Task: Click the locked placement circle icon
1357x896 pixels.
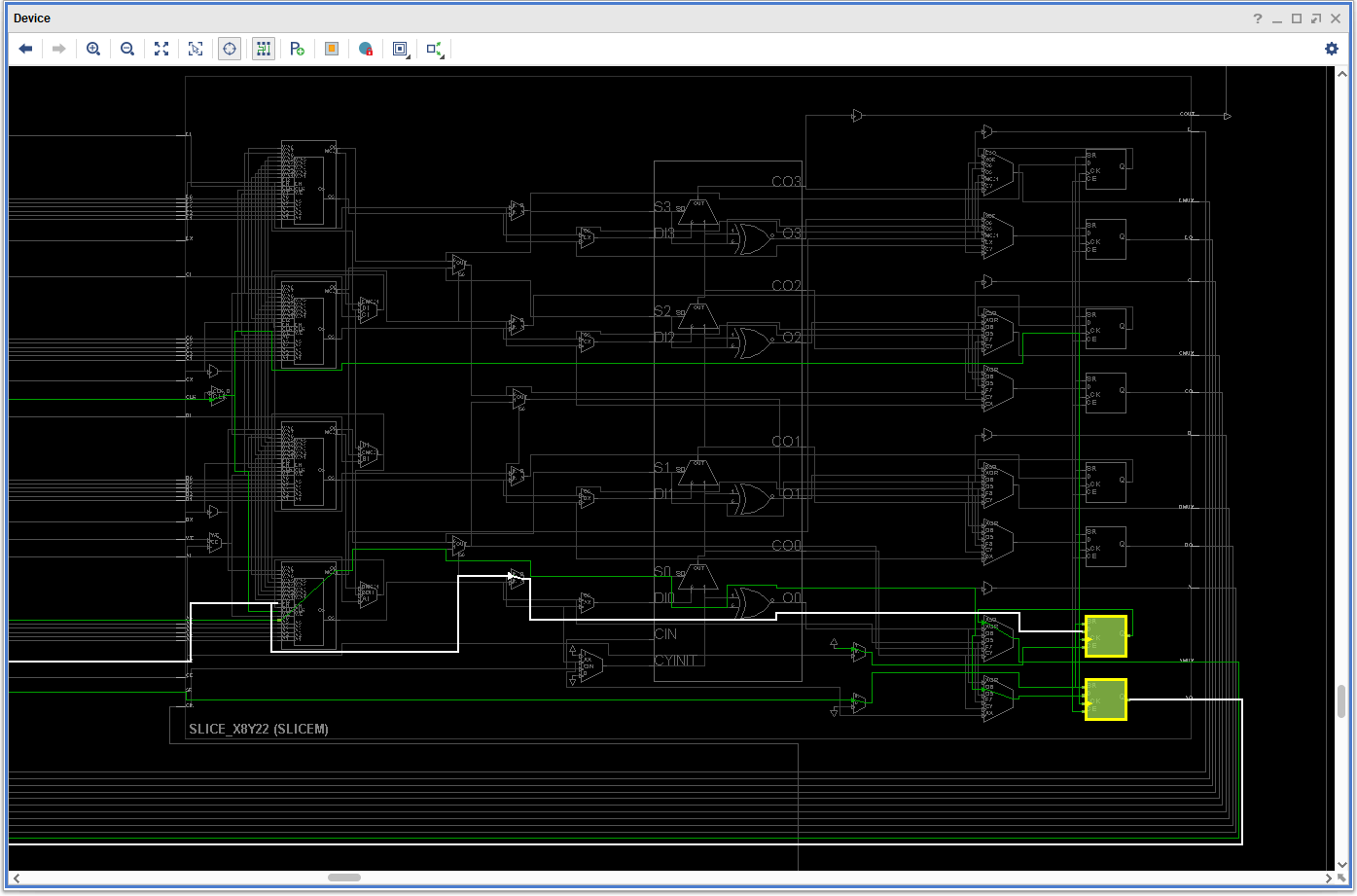Action: [x=366, y=49]
